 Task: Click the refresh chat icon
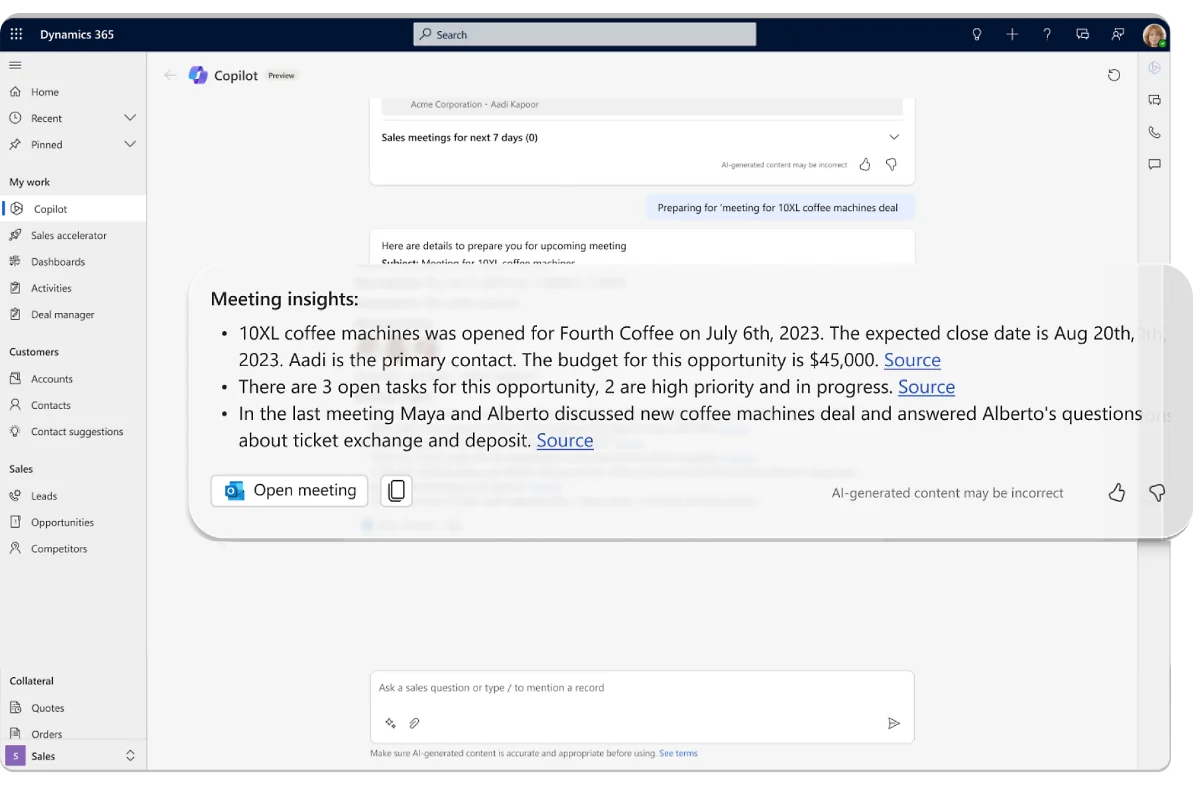(1114, 75)
